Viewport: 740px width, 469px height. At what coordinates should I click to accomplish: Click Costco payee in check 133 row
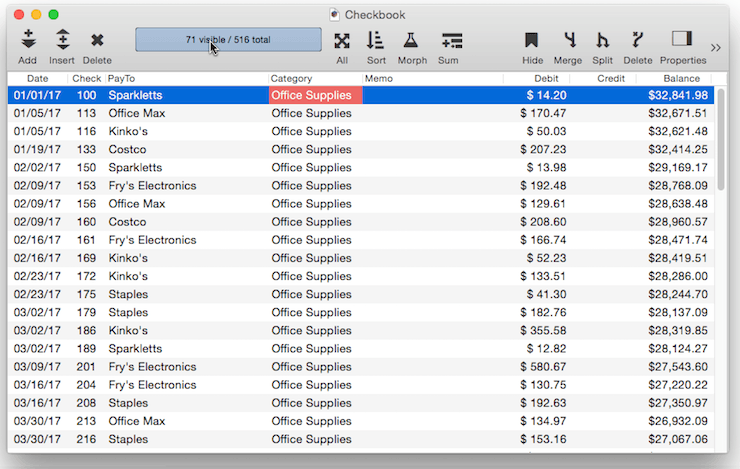pyautogui.click(x=127, y=150)
